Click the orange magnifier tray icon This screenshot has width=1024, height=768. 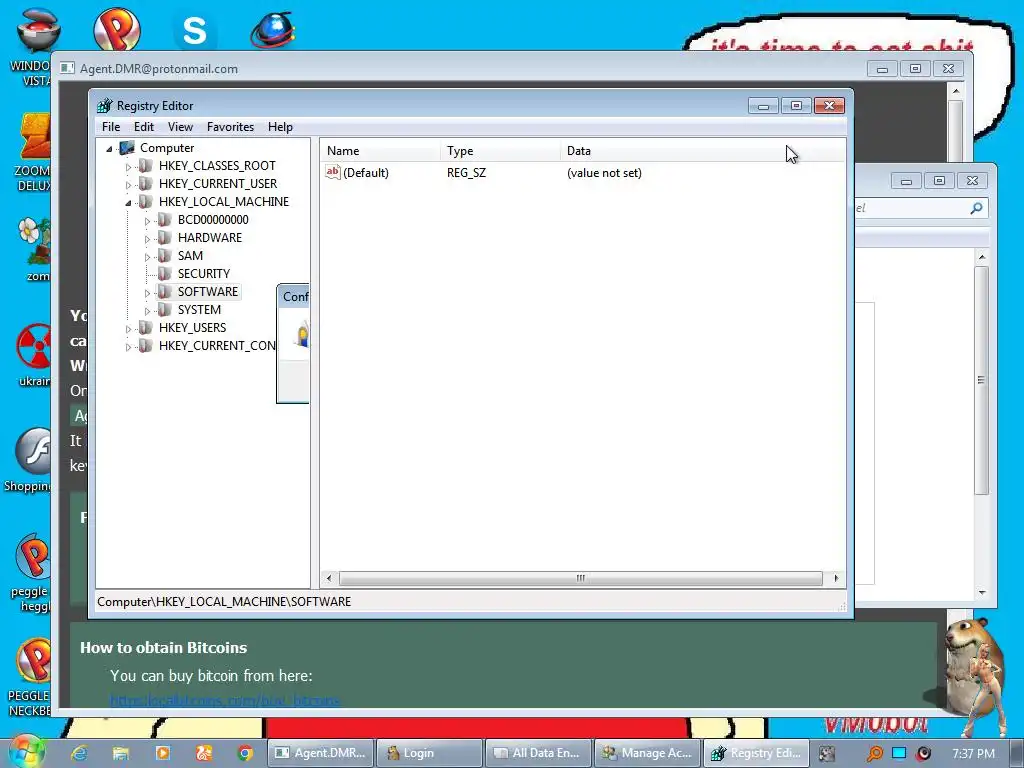(874, 753)
